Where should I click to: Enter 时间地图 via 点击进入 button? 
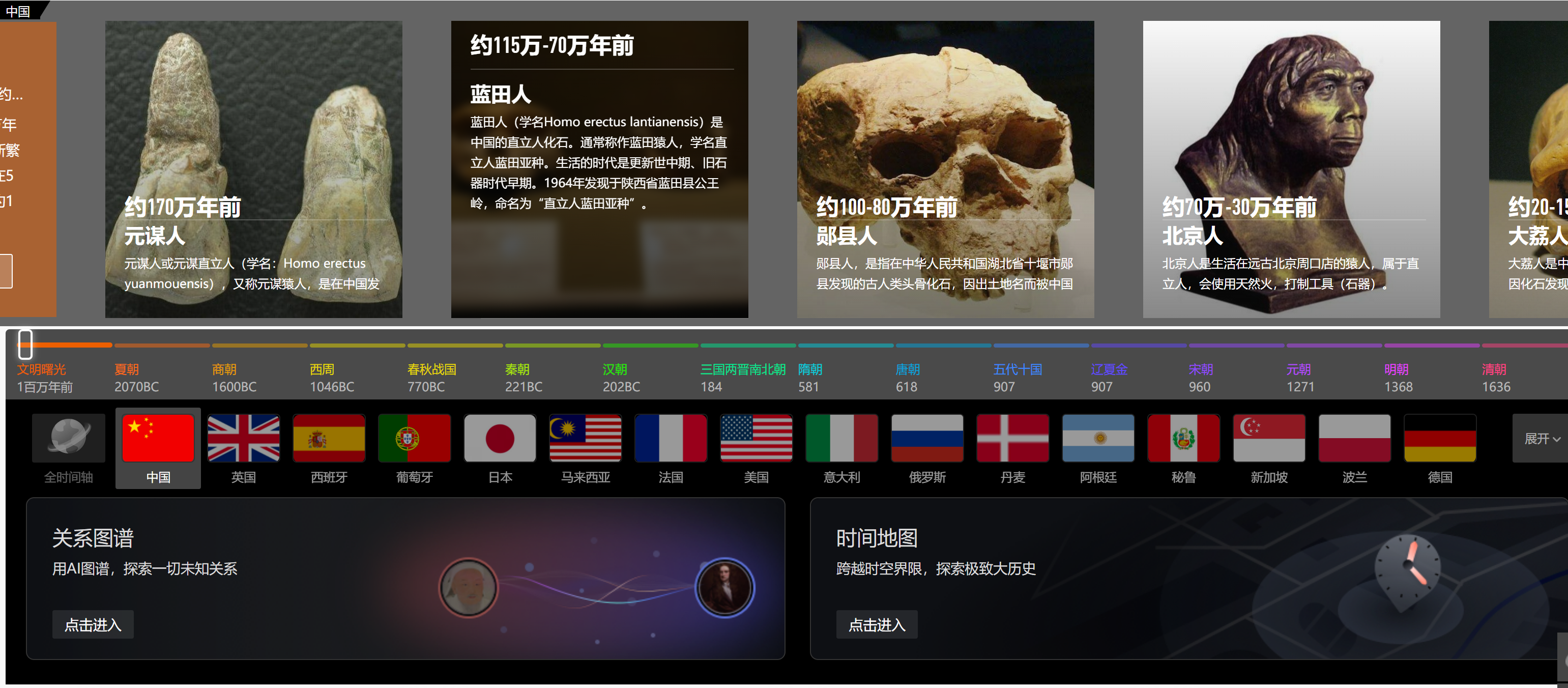(x=877, y=625)
